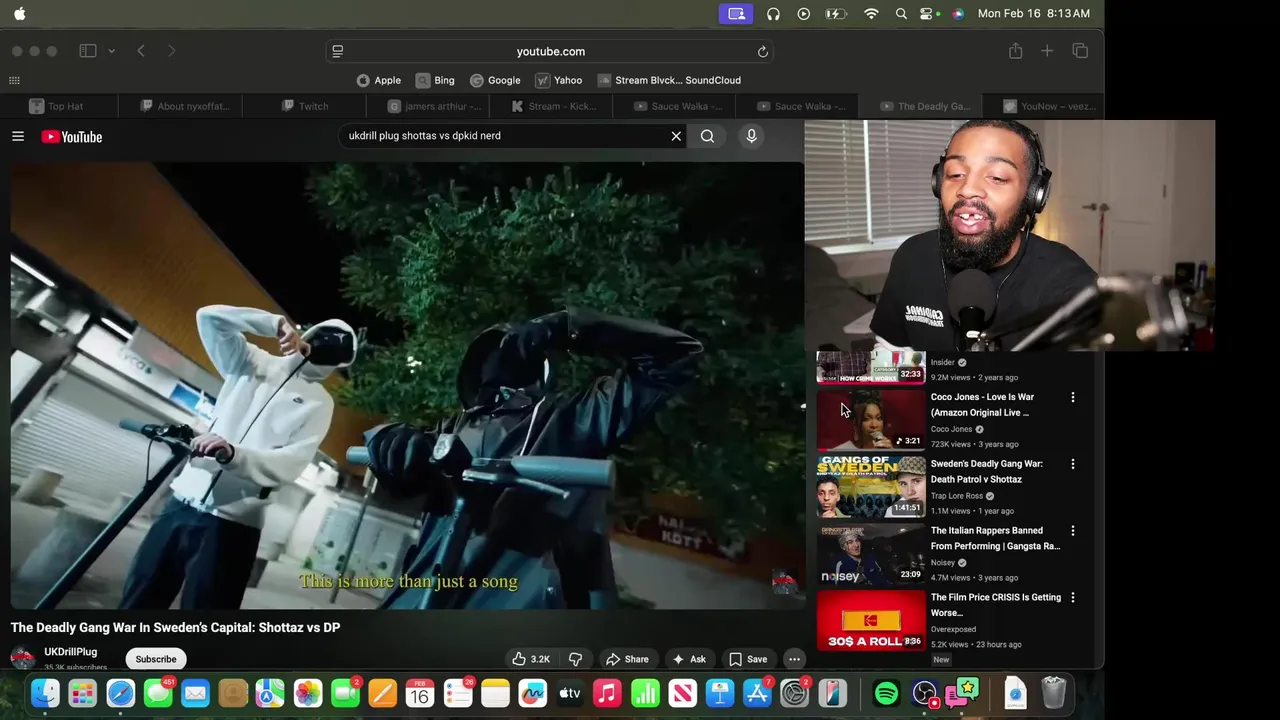Viewport: 1280px width, 720px height.
Task: Open the Yahoo bookmark
Action: pos(558,80)
